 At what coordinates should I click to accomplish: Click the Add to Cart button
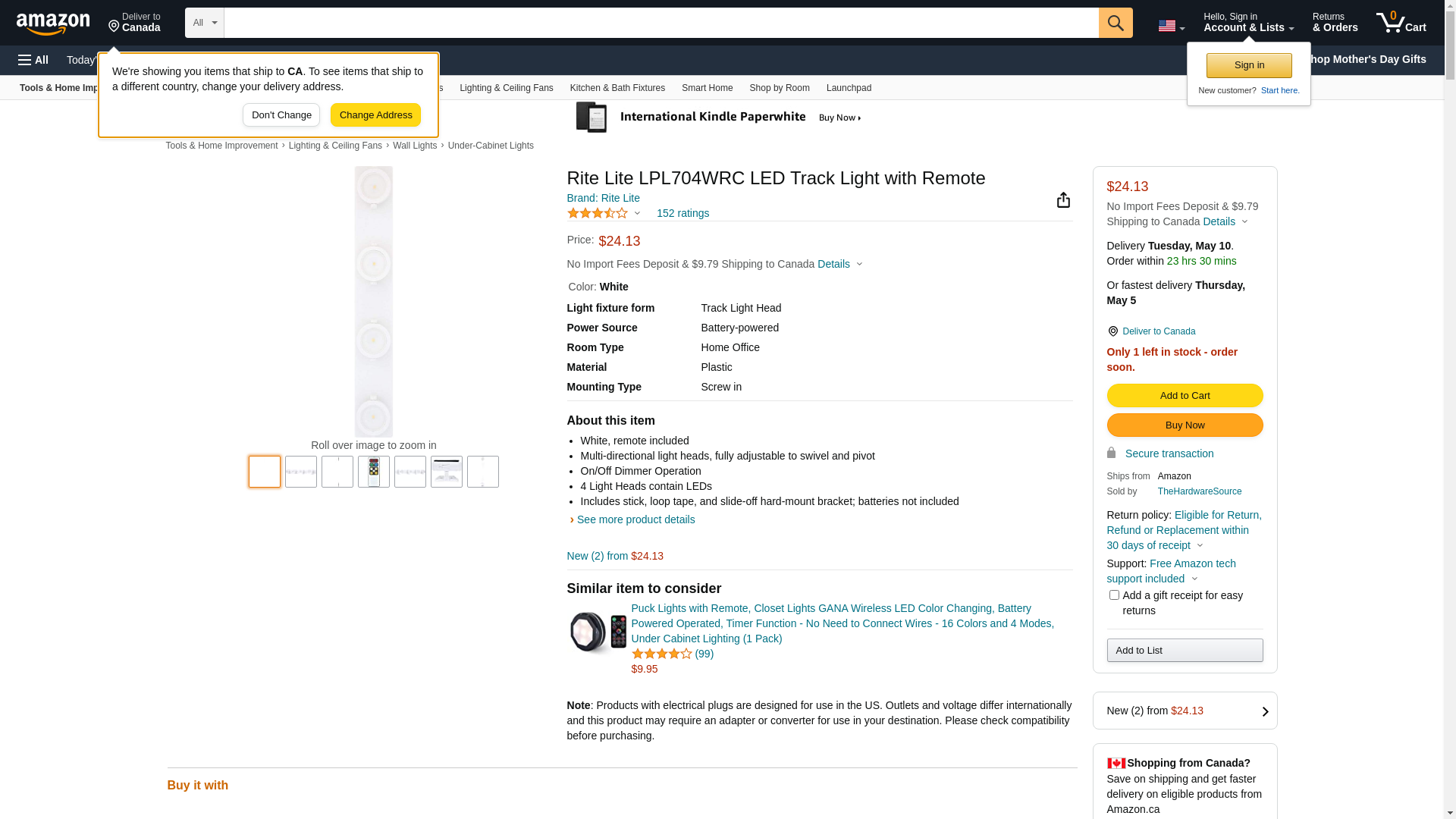[x=1184, y=395]
